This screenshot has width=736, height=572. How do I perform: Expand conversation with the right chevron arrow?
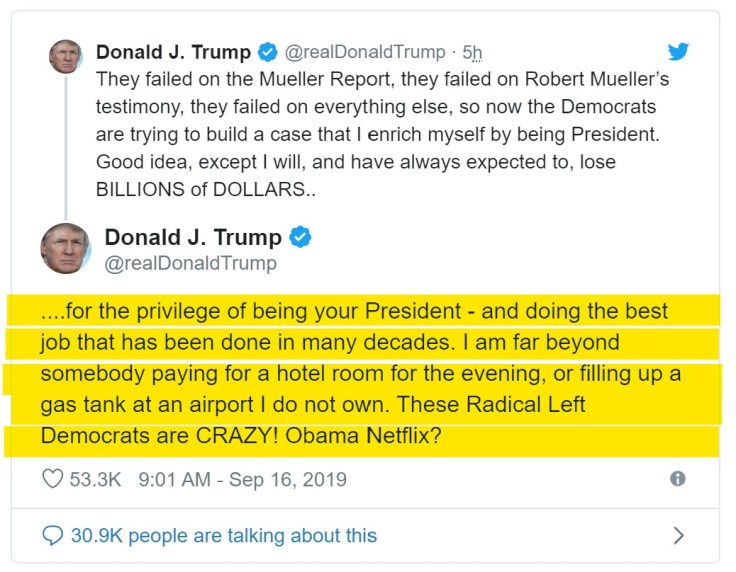point(679,536)
